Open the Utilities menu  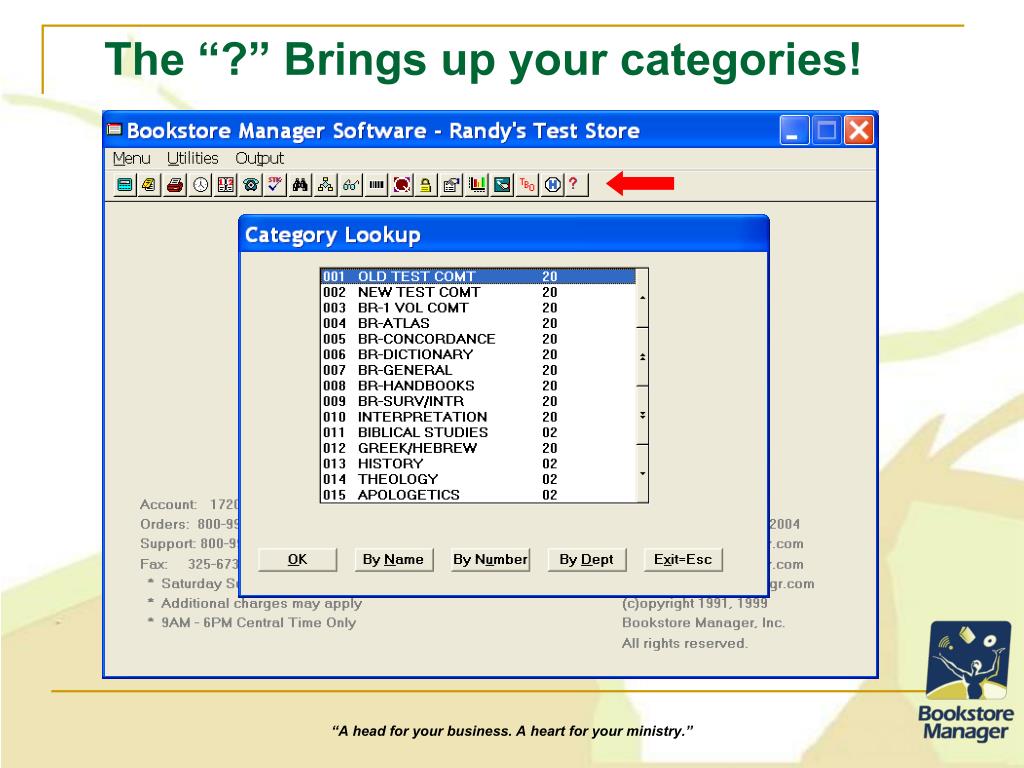click(193, 159)
